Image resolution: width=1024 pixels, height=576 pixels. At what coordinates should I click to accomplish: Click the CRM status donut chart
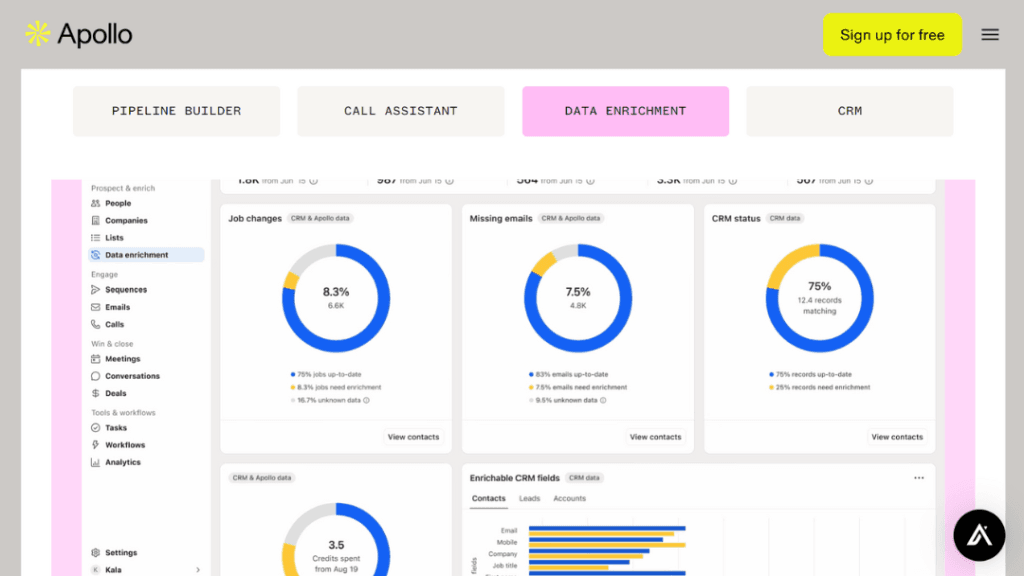[820, 298]
